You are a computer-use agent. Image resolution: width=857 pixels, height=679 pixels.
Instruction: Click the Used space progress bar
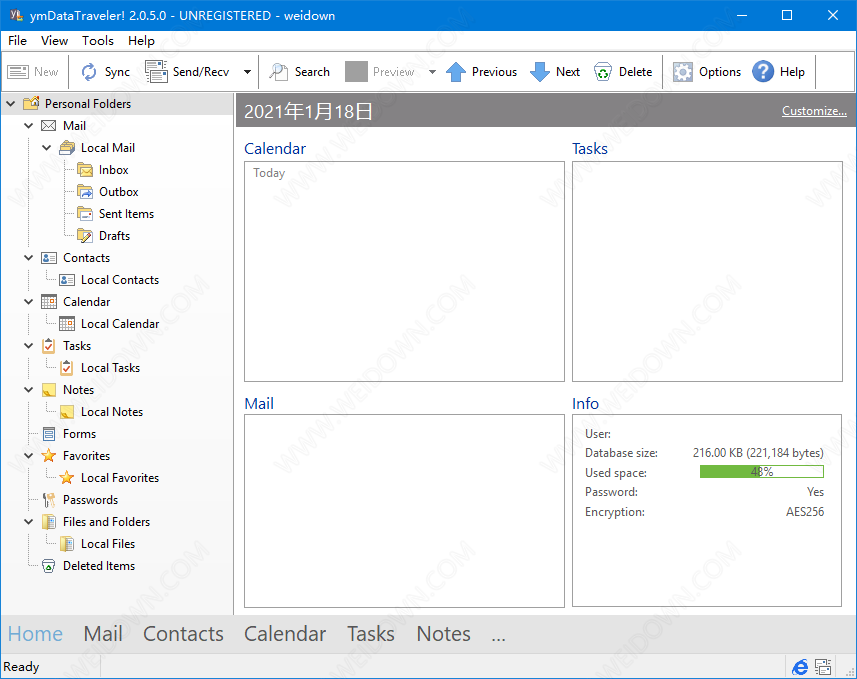click(761, 472)
